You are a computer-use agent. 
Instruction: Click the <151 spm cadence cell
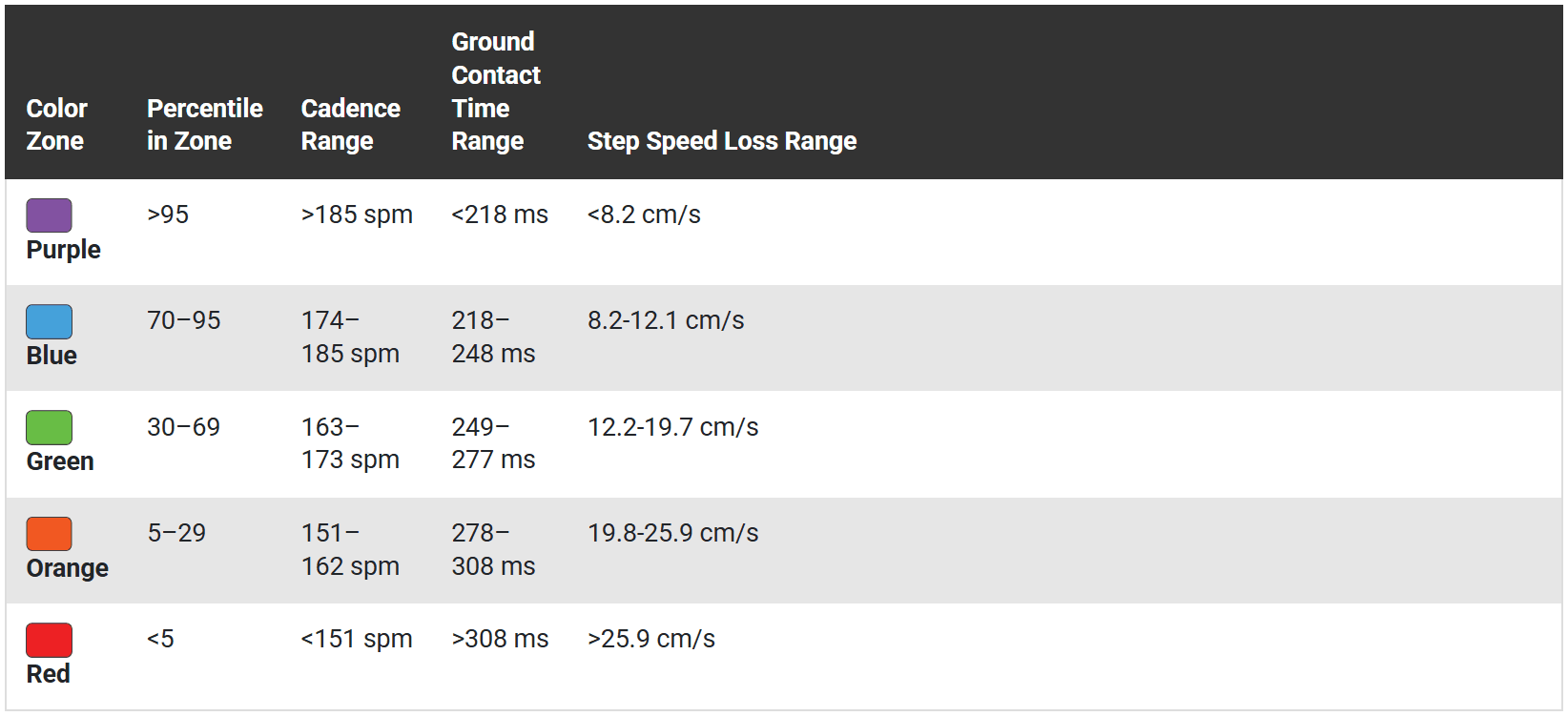coord(357,639)
